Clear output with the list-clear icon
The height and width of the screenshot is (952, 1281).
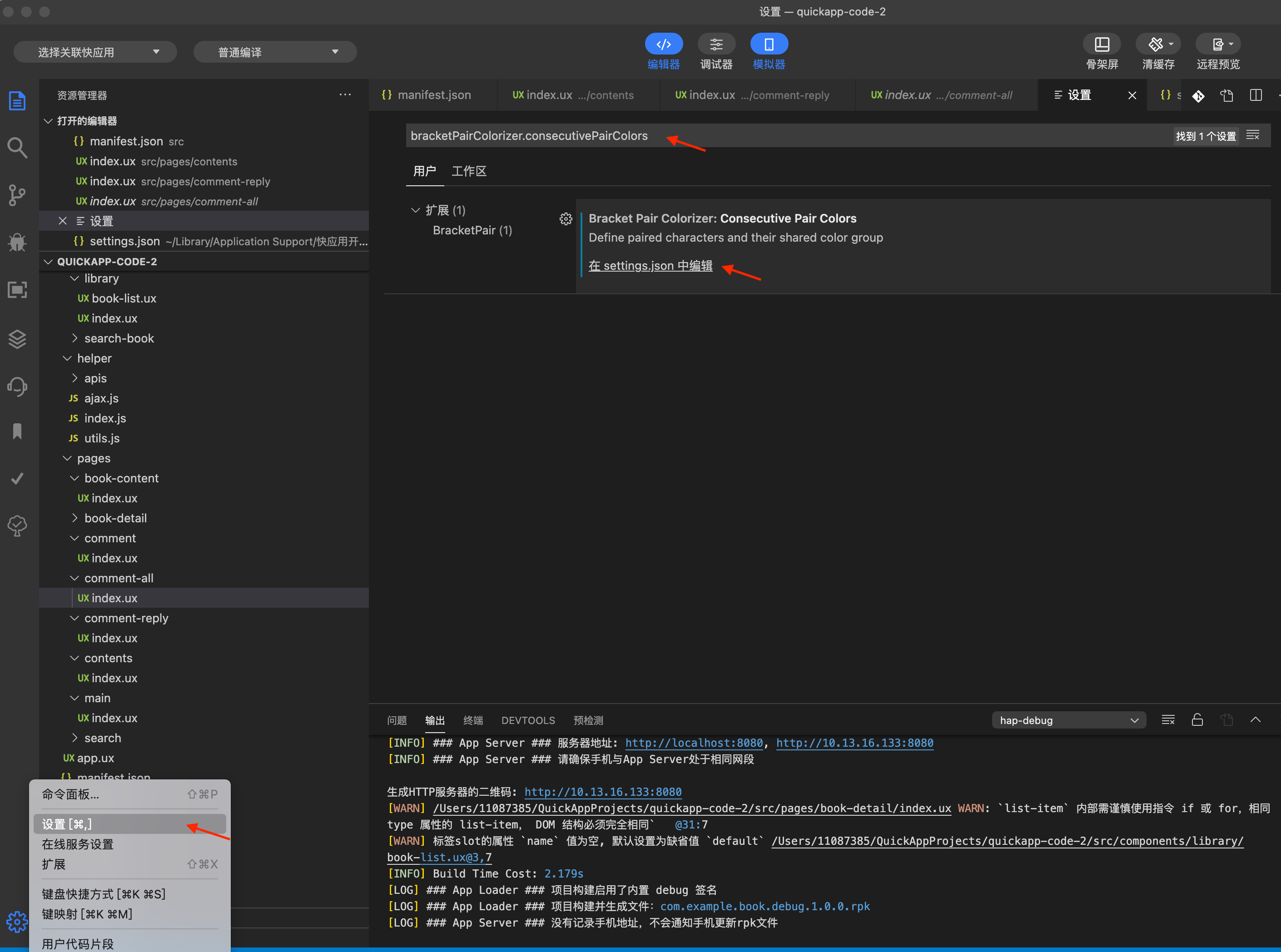pos(1168,720)
